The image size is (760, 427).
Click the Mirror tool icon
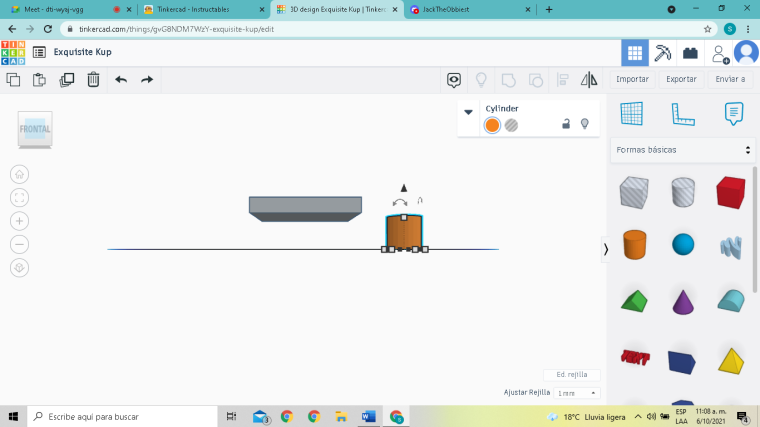[x=589, y=80]
